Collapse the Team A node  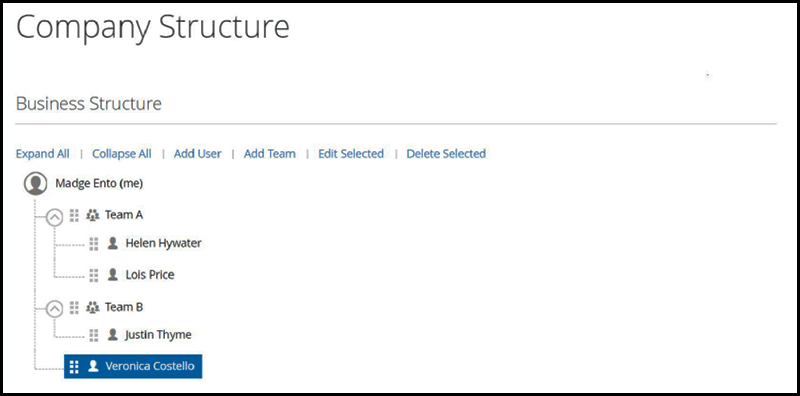click(x=55, y=218)
